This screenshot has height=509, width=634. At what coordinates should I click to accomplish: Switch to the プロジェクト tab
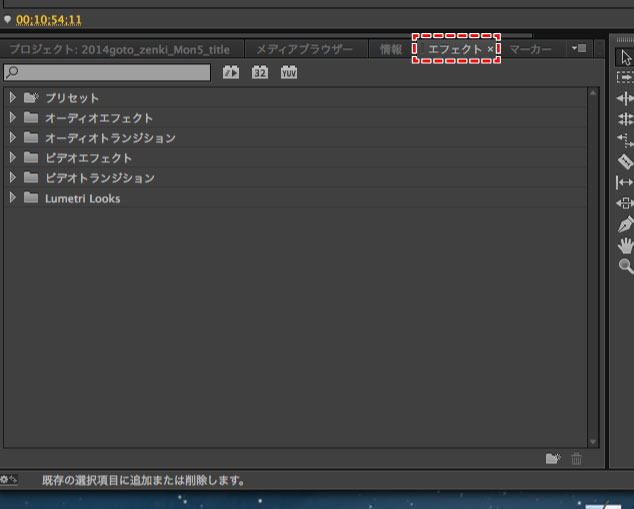pyautogui.click(x=120, y=49)
